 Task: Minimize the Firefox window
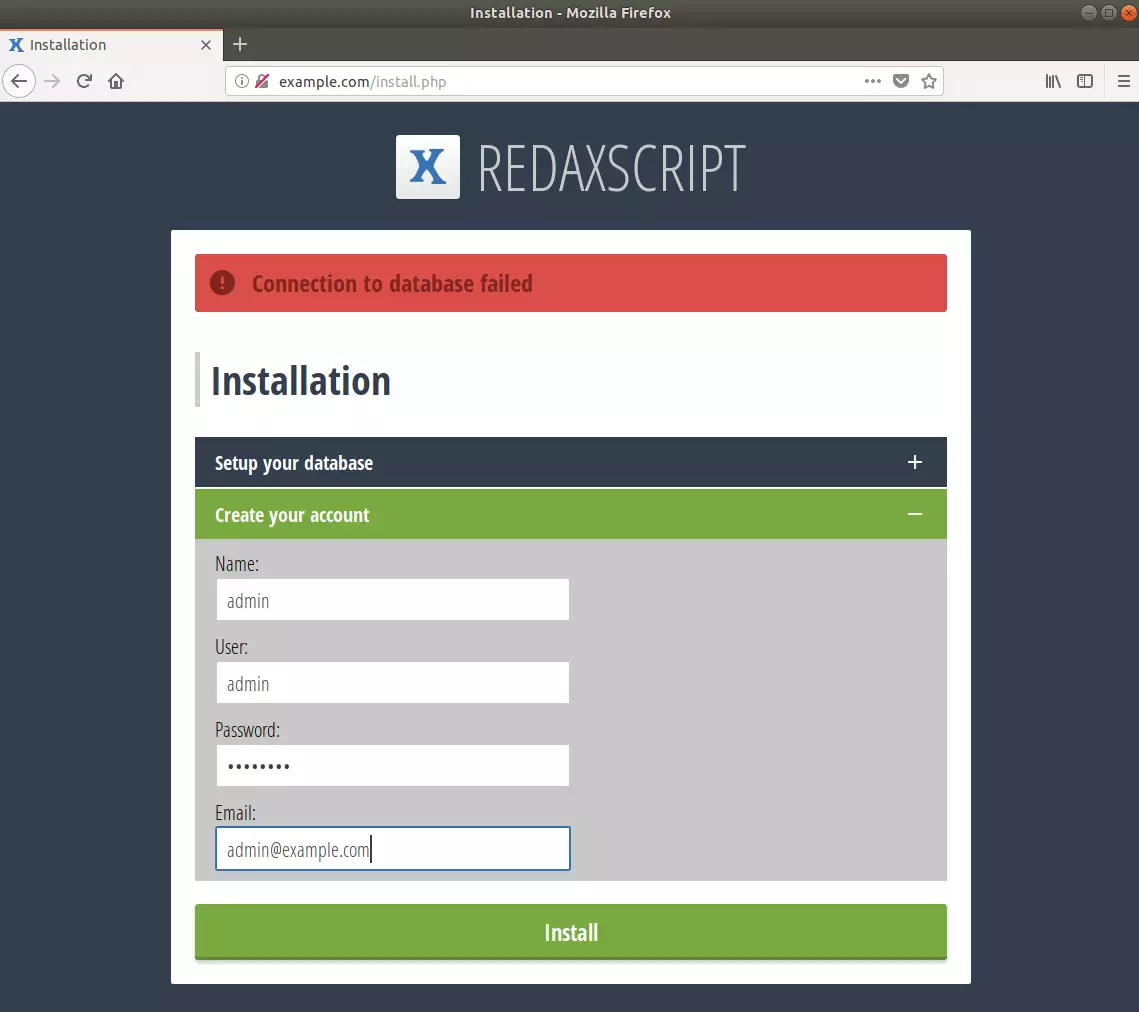(1088, 12)
